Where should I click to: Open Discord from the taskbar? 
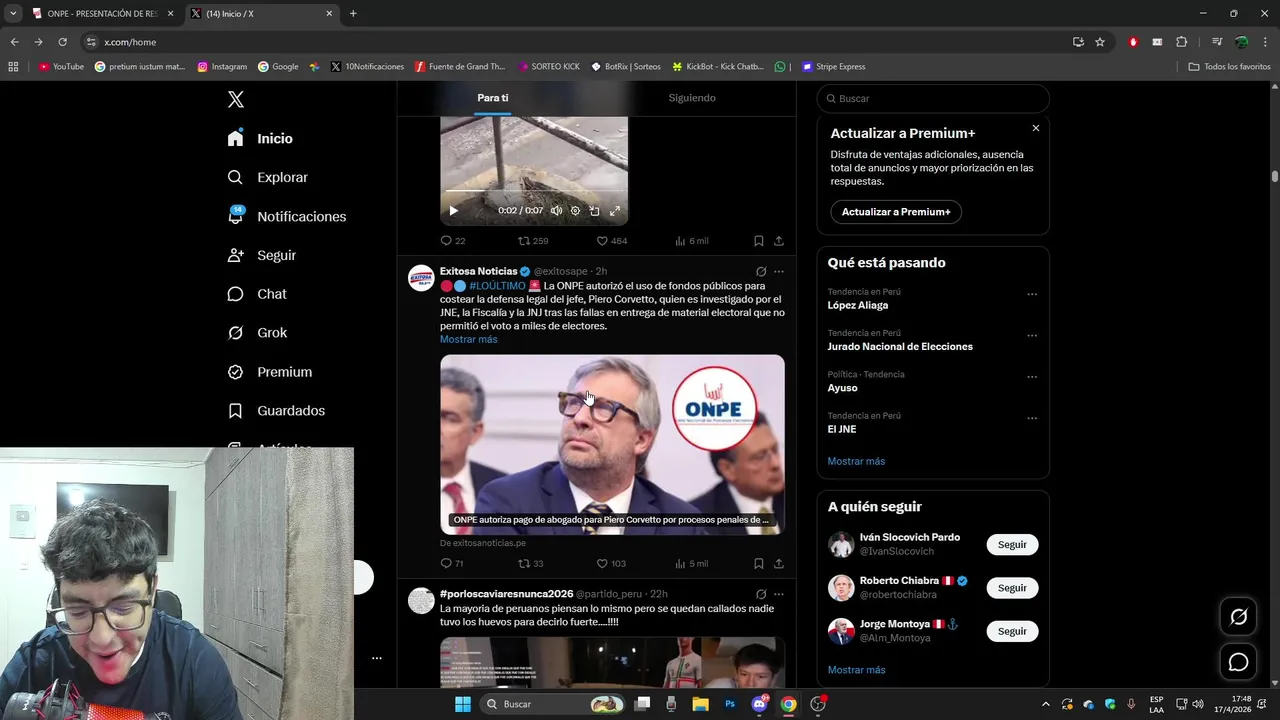(x=759, y=704)
